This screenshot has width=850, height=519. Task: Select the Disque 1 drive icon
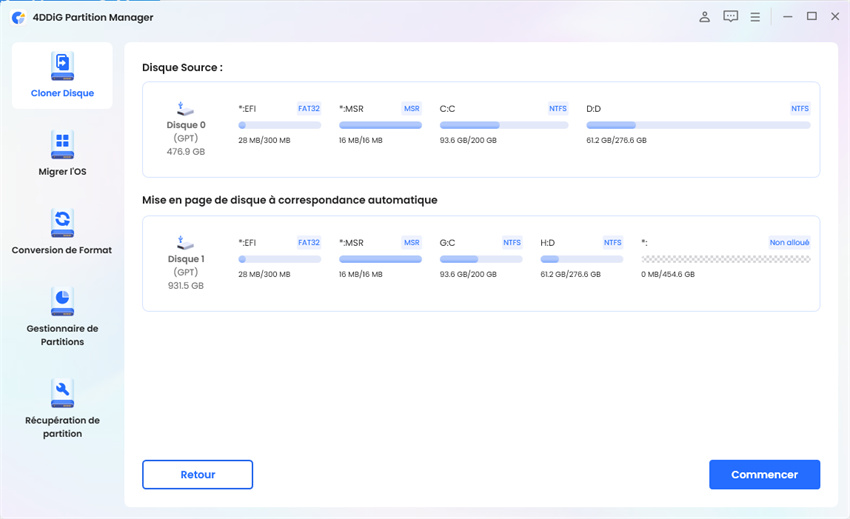(x=185, y=241)
